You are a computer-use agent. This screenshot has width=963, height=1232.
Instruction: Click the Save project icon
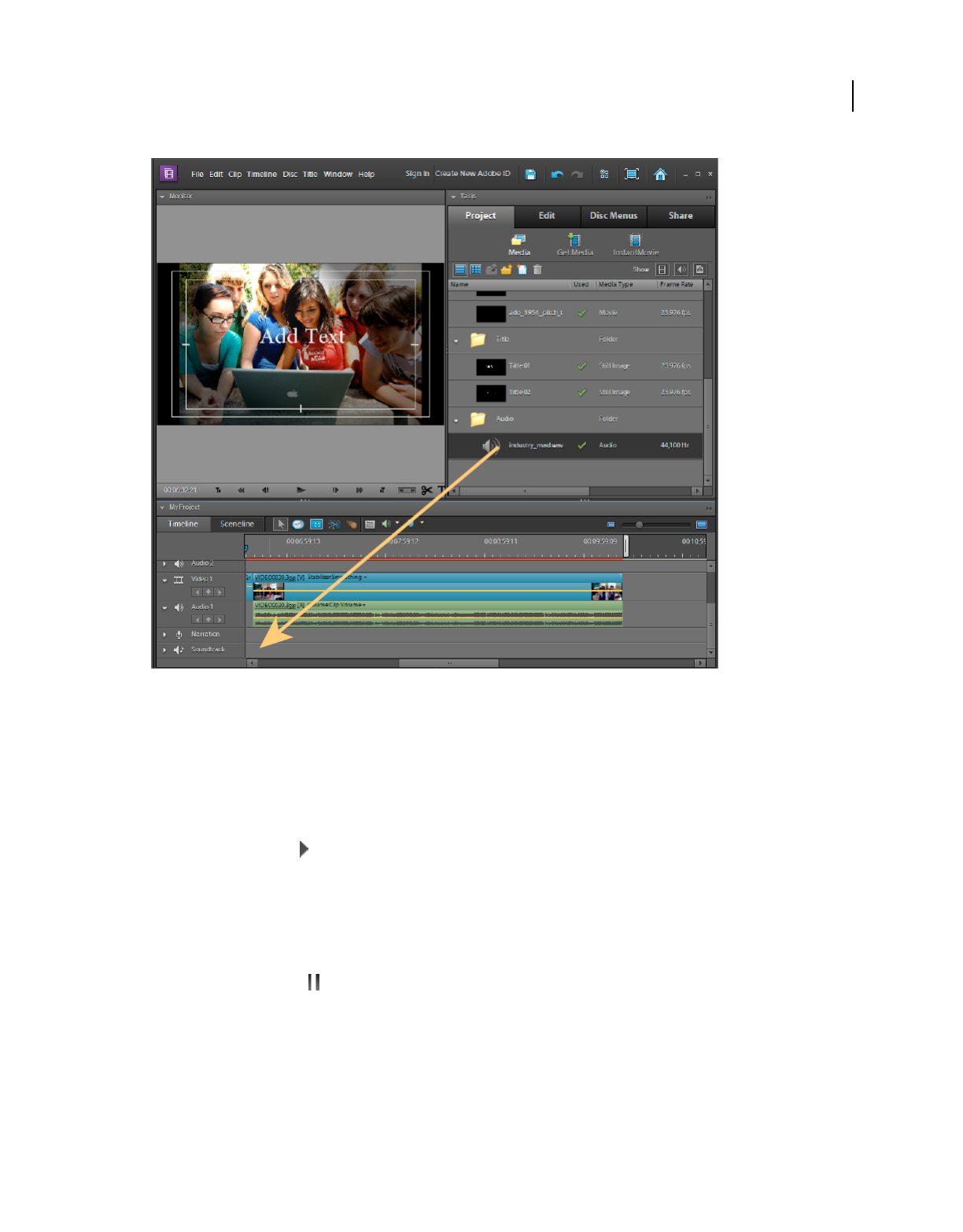(530, 174)
